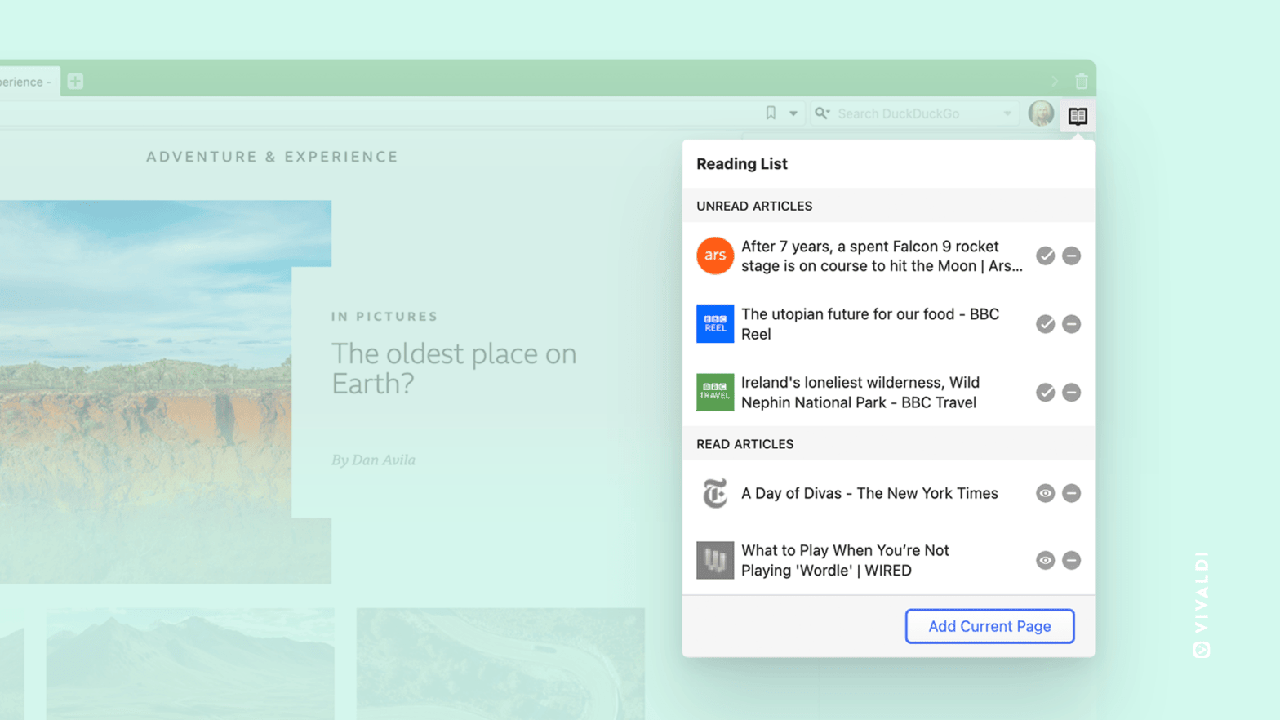Screen dimensions: 1280x720
Task: Click the bookmark page icon
Action: [771, 113]
